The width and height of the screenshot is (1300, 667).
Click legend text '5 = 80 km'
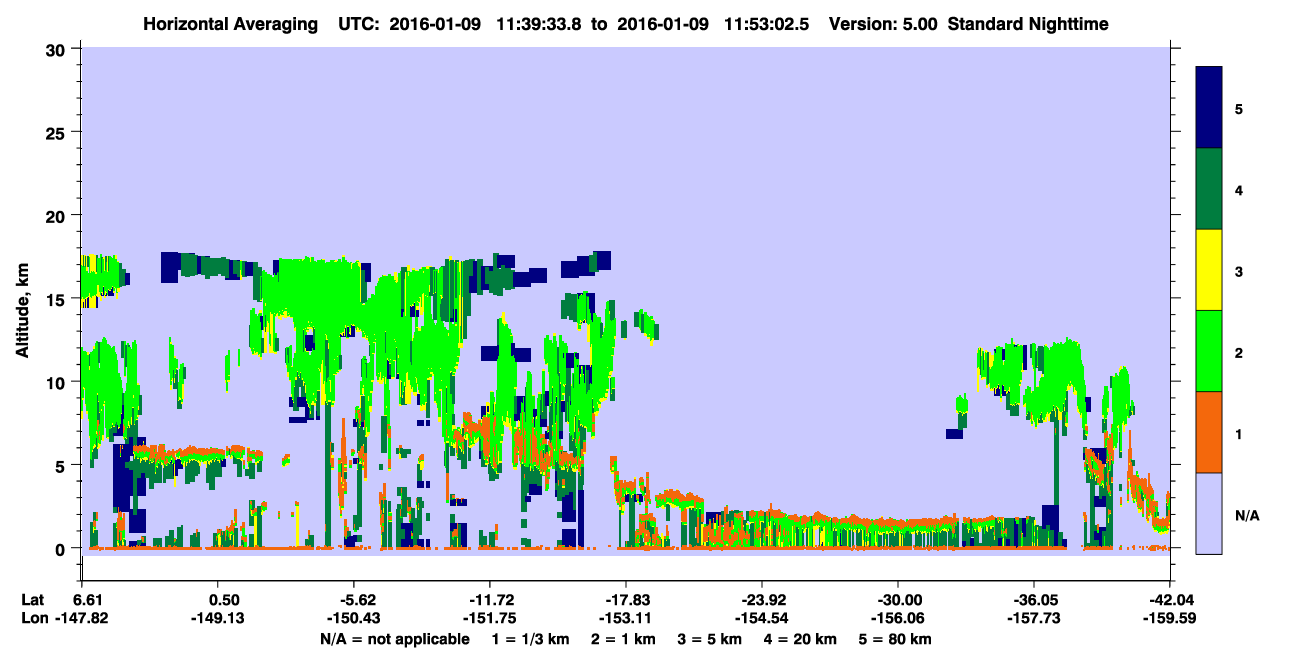click(896, 639)
